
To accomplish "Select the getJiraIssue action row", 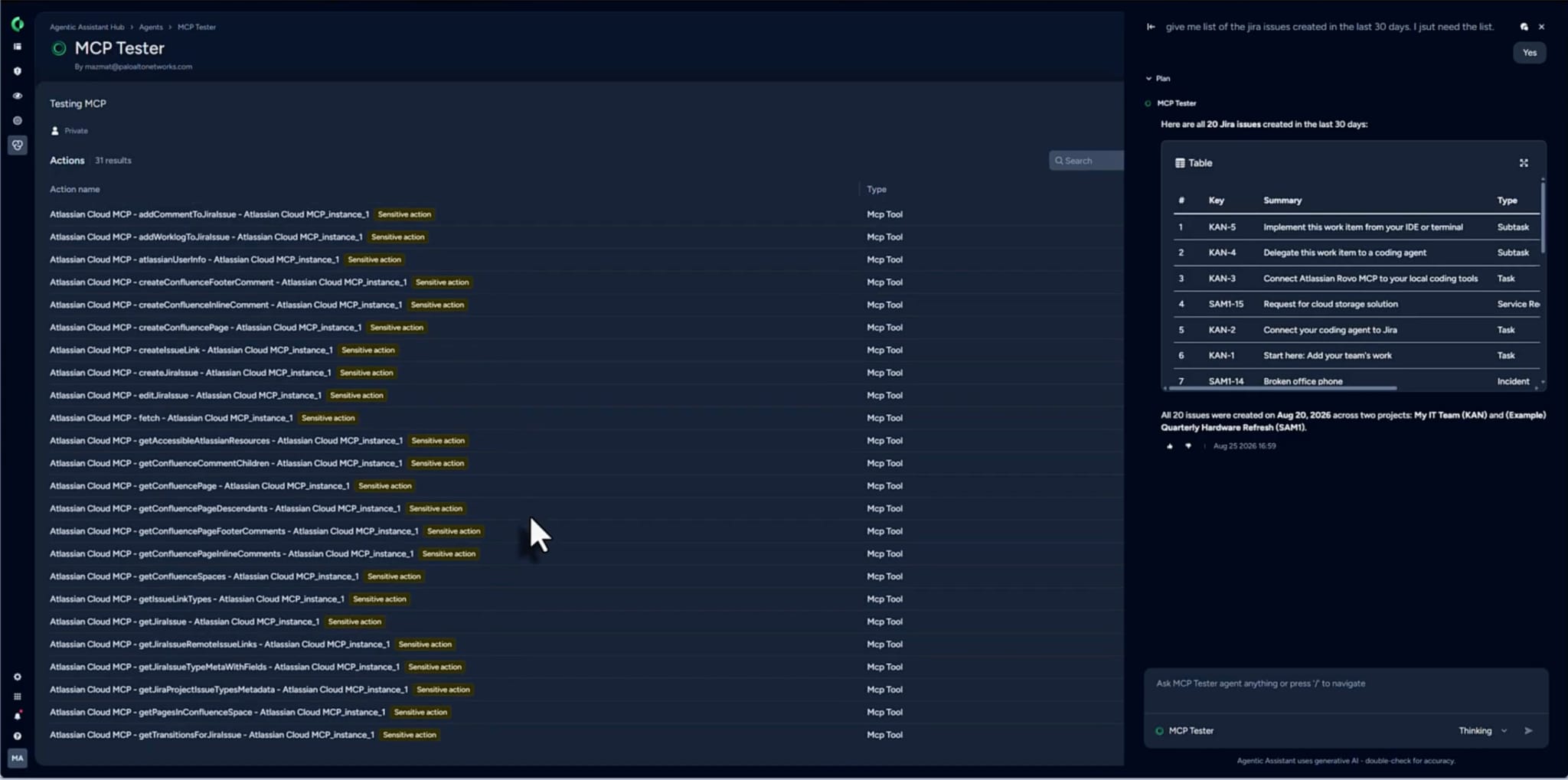I will tap(579, 622).
